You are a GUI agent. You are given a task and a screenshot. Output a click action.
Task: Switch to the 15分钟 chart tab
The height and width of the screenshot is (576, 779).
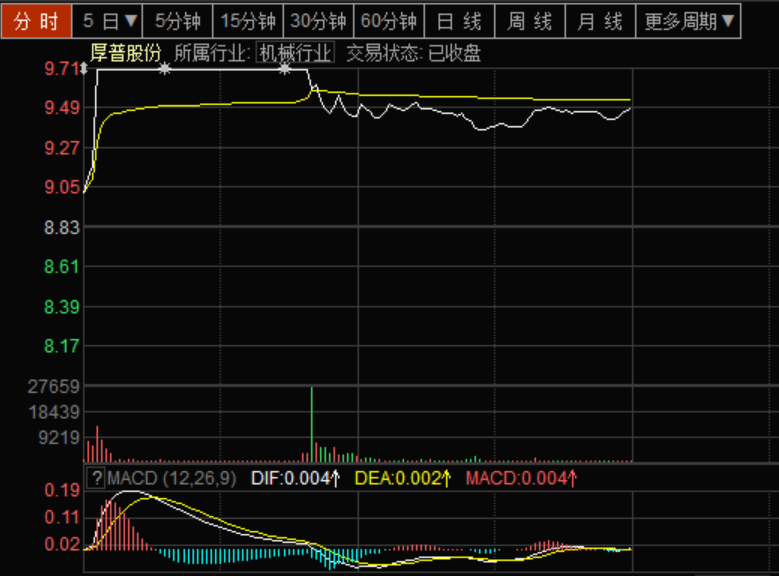(x=248, y=21)
